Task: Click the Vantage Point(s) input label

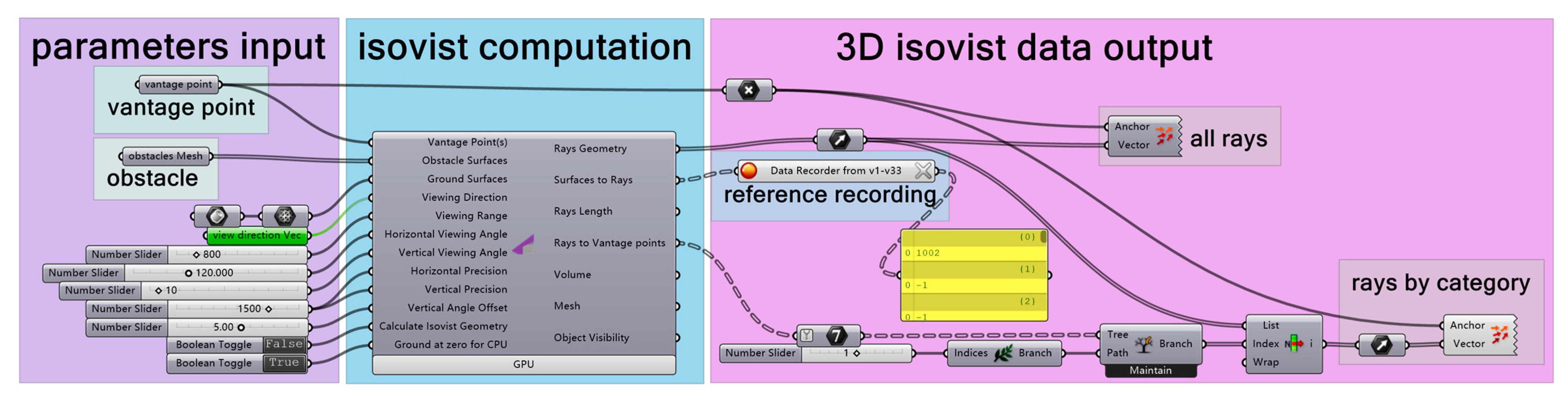Action: [x=467, y=142]
